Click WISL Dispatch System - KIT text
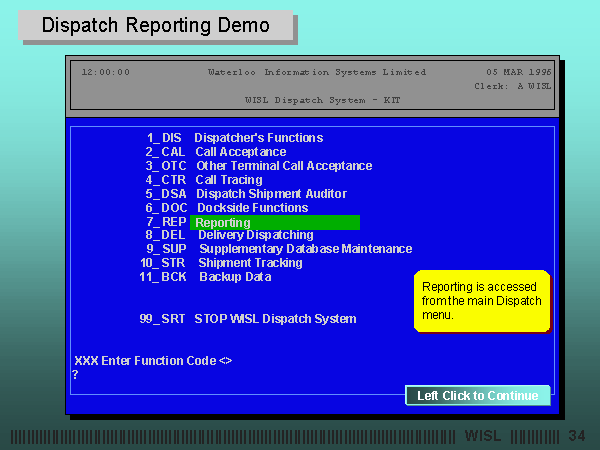600x450 pixels. click(x=323, y=100)
